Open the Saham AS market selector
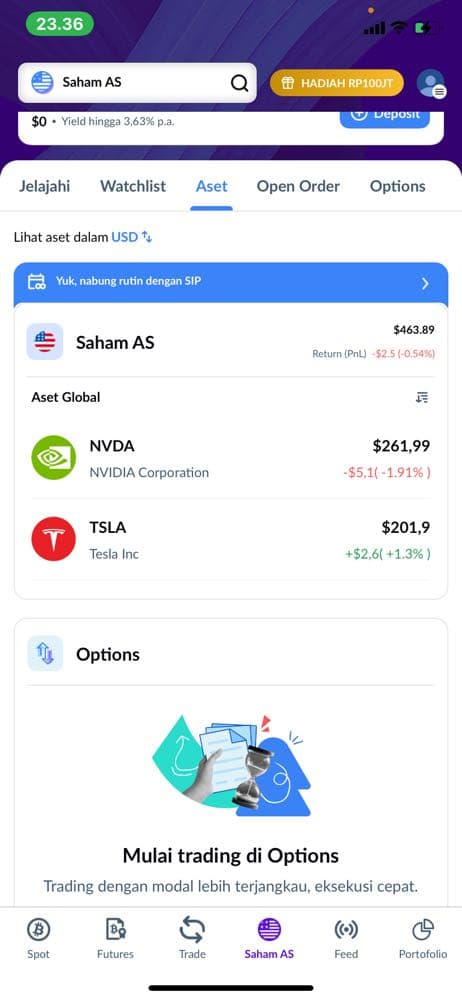This screenshot has height=1000, width=462. point(137,83)
